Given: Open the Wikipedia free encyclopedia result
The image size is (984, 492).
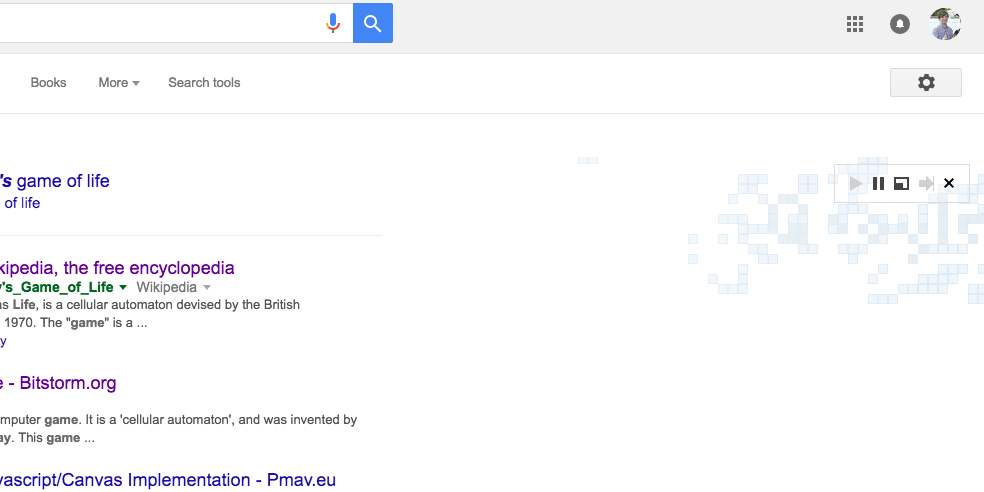Looking at the screenshot, I should pyautogui.click(x=116, y=268).
